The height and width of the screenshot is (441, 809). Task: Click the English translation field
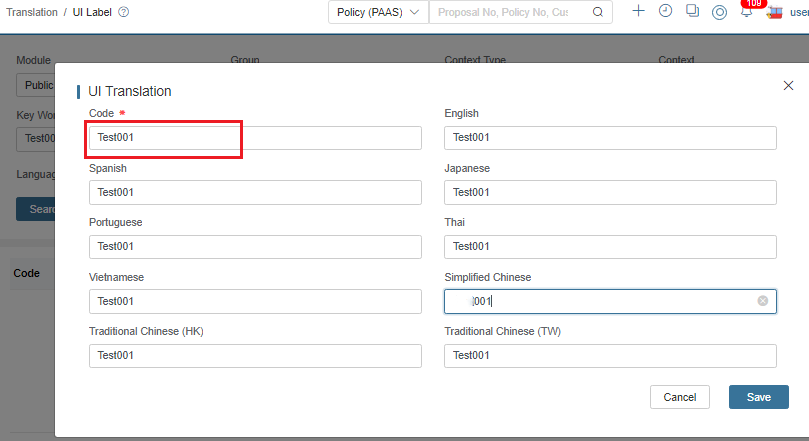click(x=610, y=138)
